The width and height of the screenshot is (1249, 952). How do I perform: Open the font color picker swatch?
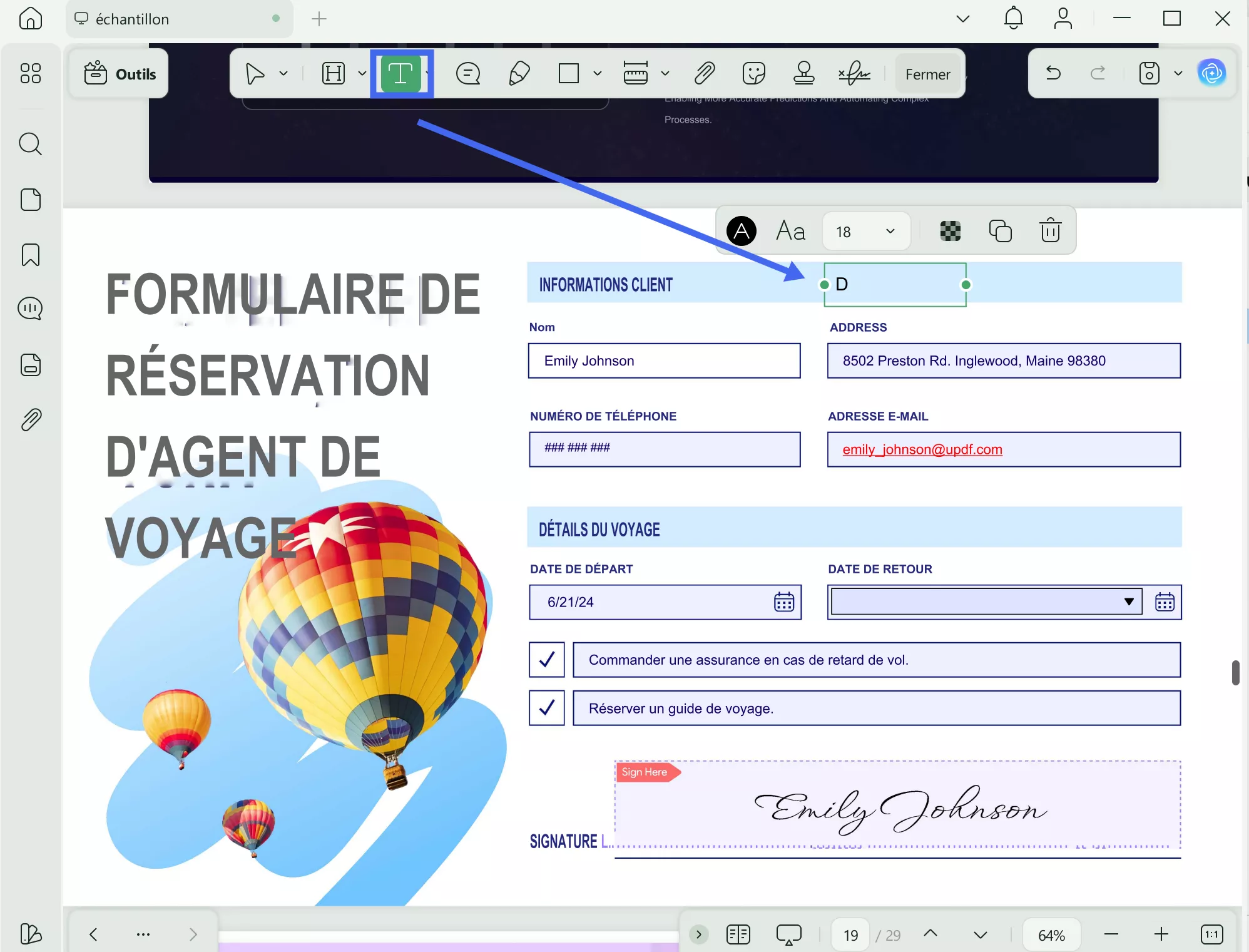[741, 230]
